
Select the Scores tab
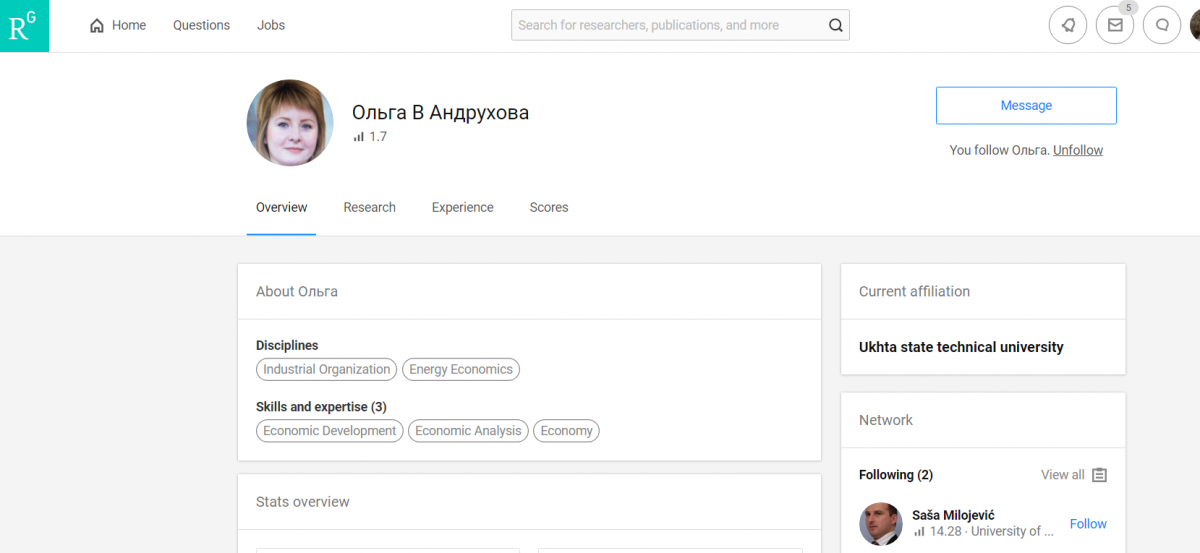[x=548, y=208]
